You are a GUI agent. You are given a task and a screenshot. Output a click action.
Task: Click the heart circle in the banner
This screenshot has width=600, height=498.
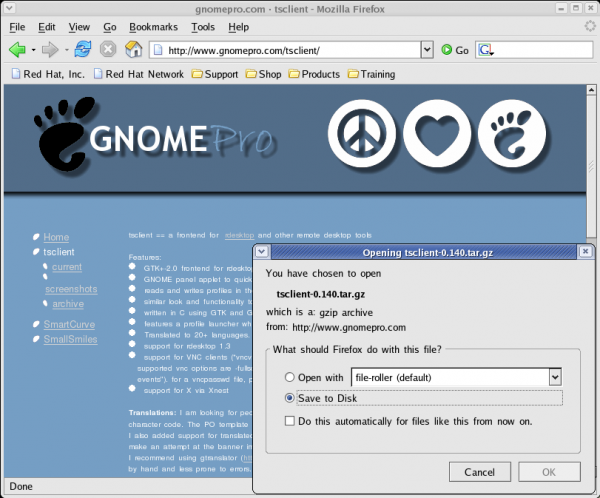(437, 134)
